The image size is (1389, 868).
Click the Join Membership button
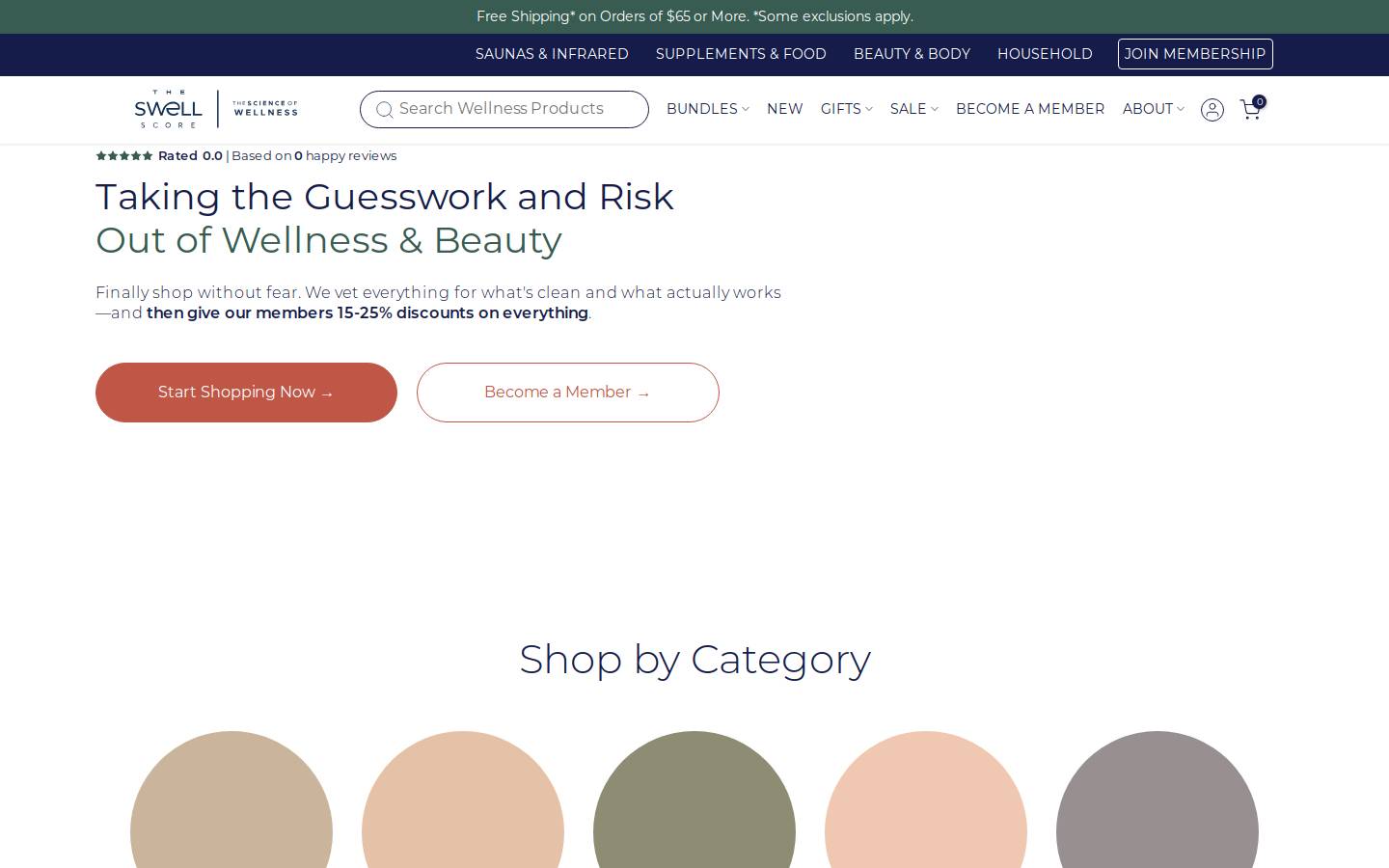(x=1195, y=54)
